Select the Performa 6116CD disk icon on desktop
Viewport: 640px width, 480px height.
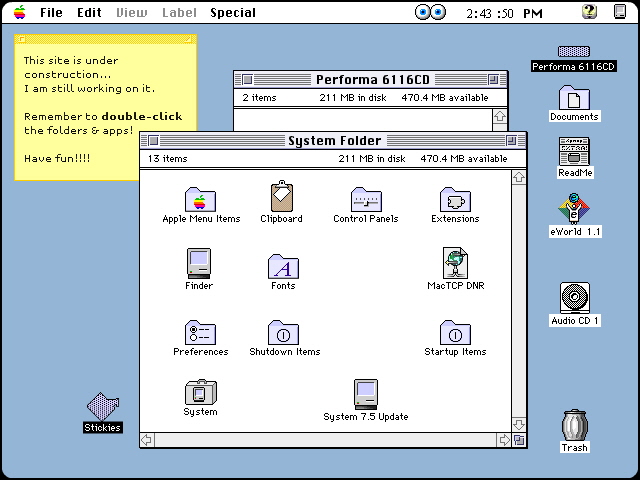pyautogui.click(x=574, y=51)
